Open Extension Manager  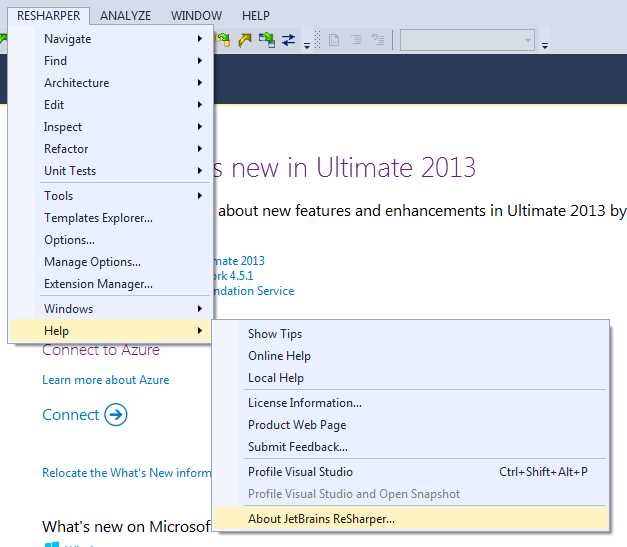(110, 283)
